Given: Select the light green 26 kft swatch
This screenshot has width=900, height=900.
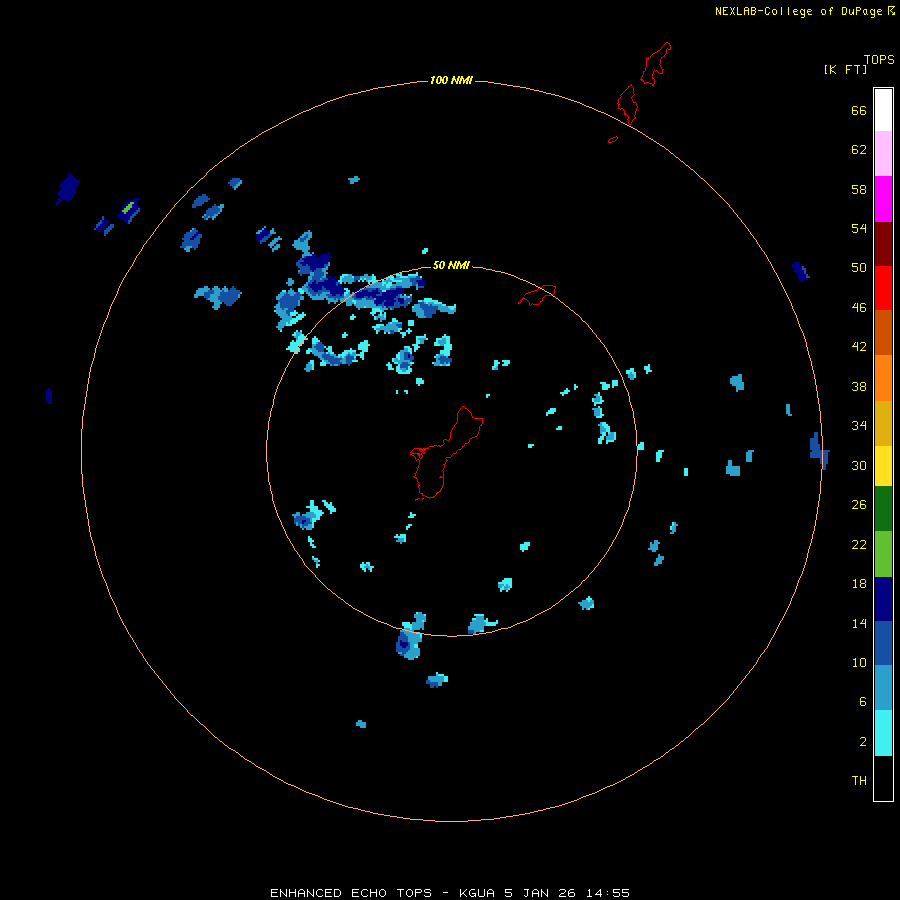Looking at the screenshot, I should coord(883,554).
